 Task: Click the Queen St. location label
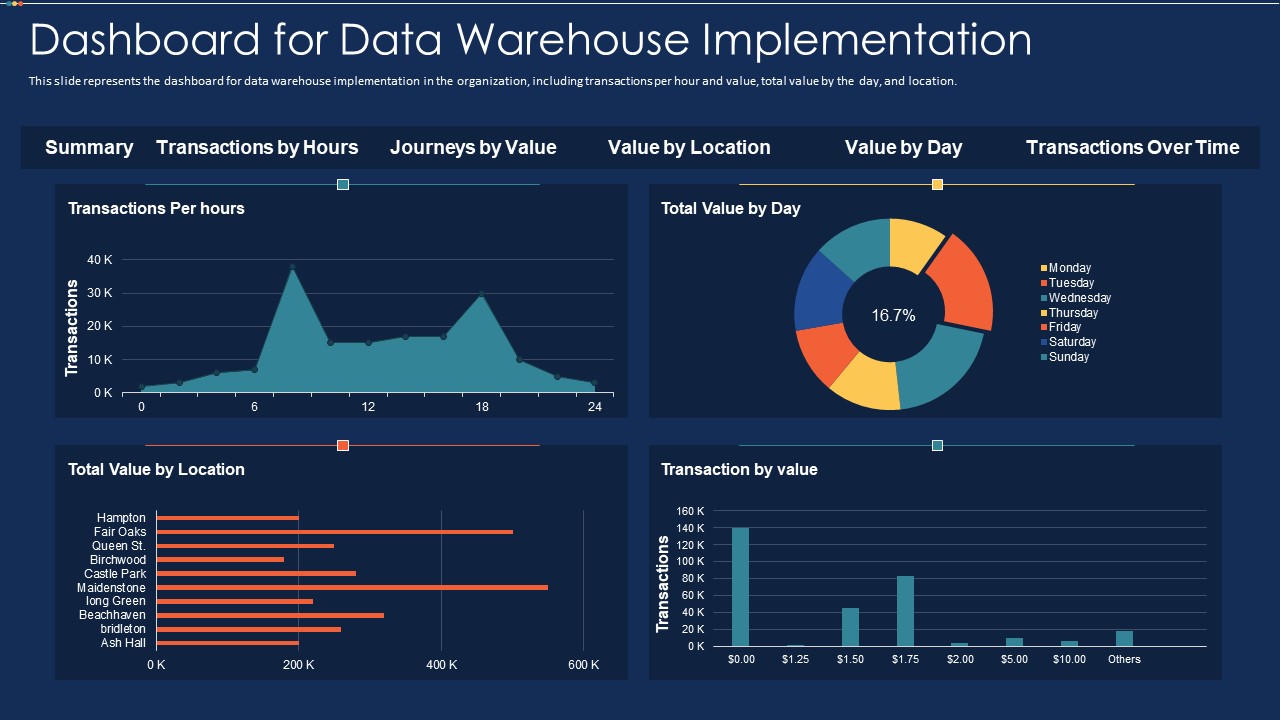(x=119, y=546)
